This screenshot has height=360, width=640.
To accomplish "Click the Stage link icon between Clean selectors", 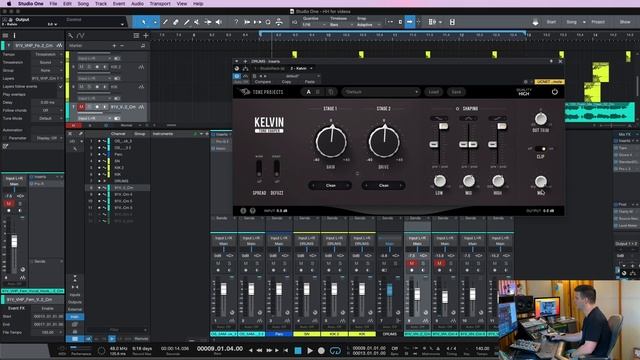I will (357, 173).
